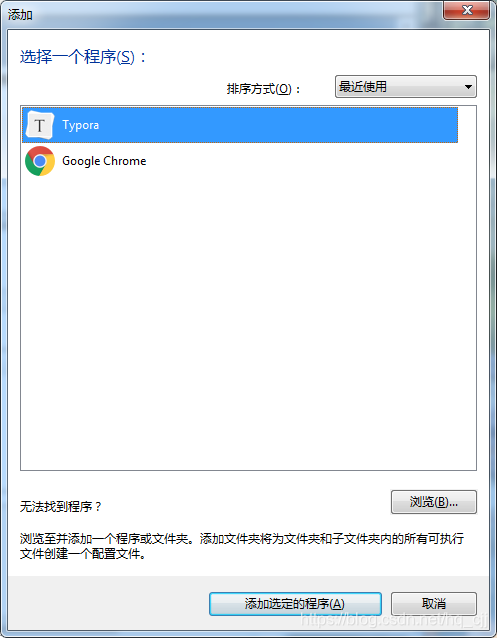Click the 取消 cancel button
This screenshot has height=638, width=497.
[434, 604]
